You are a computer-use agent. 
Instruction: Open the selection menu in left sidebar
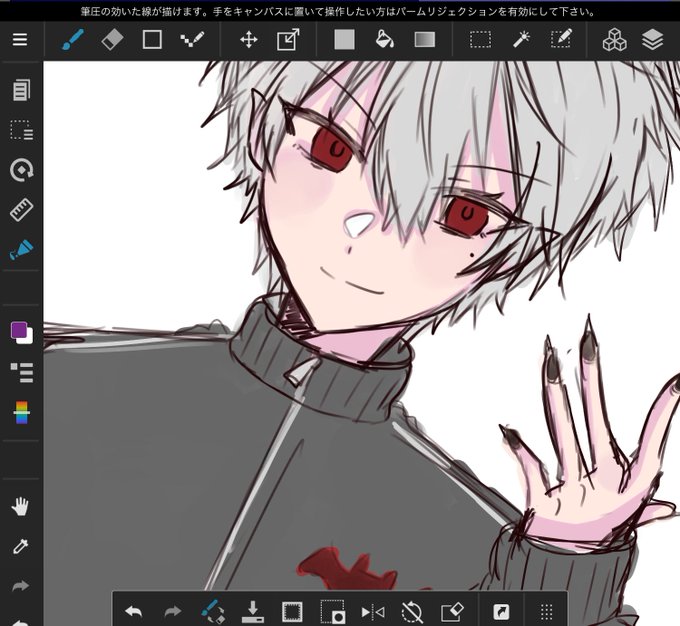click(22, 130)
